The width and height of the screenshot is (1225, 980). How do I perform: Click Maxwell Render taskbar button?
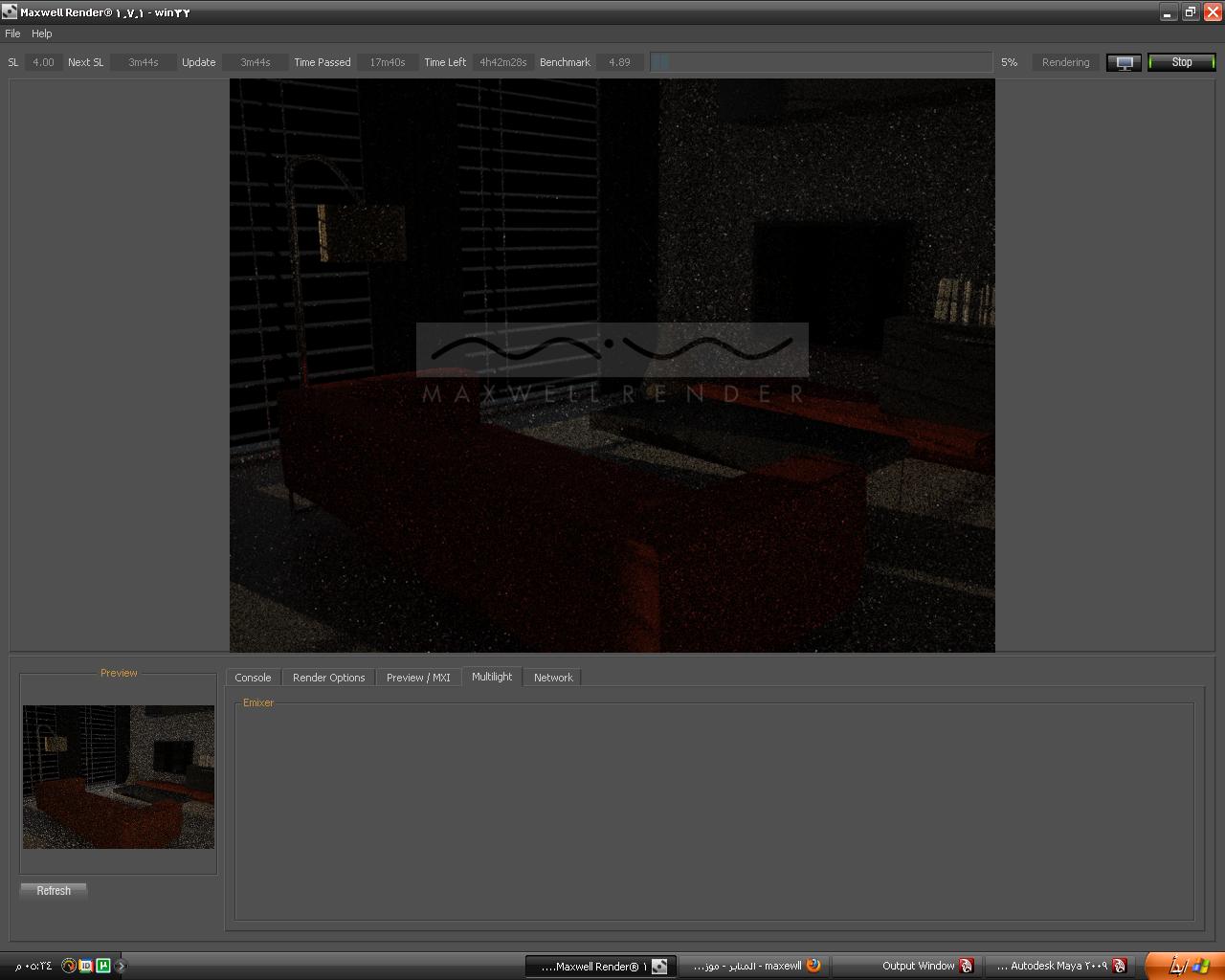point(601,966)
